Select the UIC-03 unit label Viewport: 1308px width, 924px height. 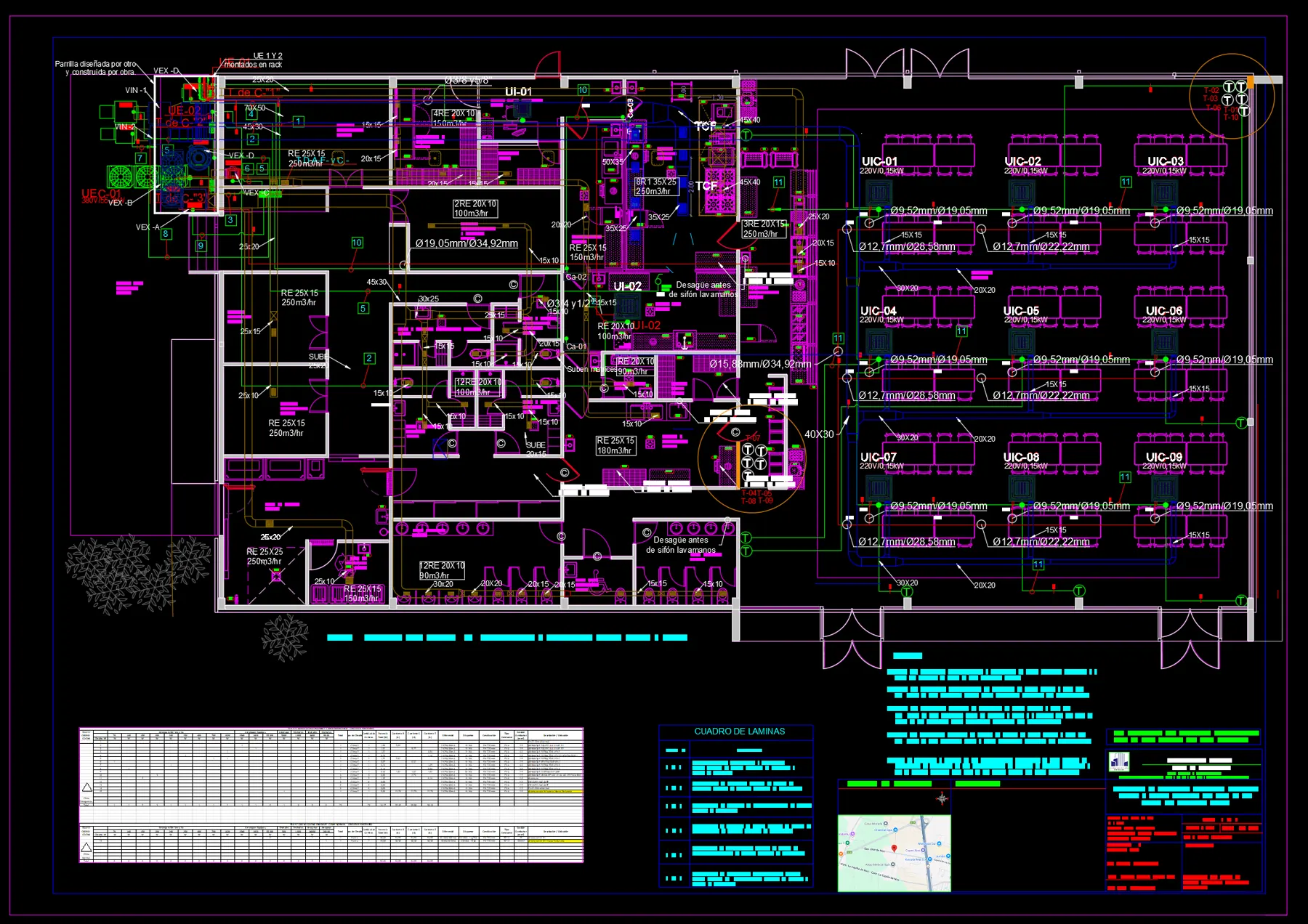(x=1166, y=161)
